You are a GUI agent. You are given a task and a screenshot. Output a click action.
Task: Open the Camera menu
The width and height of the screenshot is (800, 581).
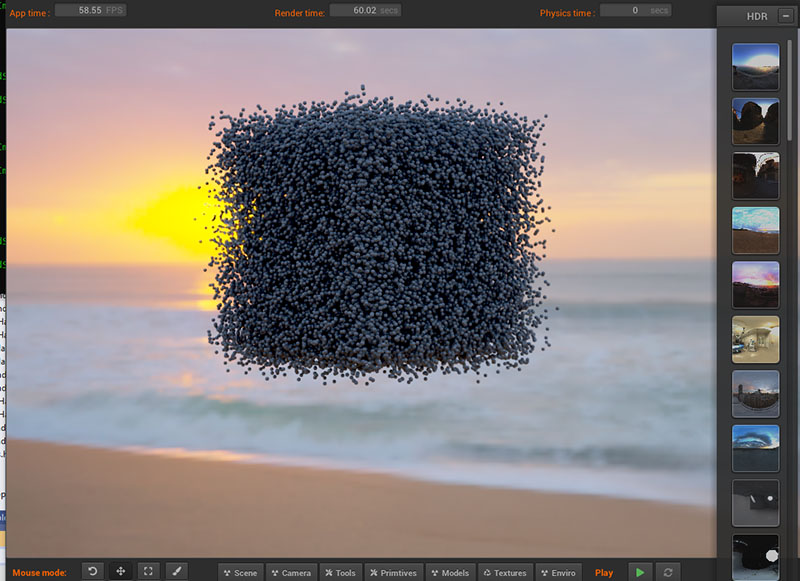point(290,572)
